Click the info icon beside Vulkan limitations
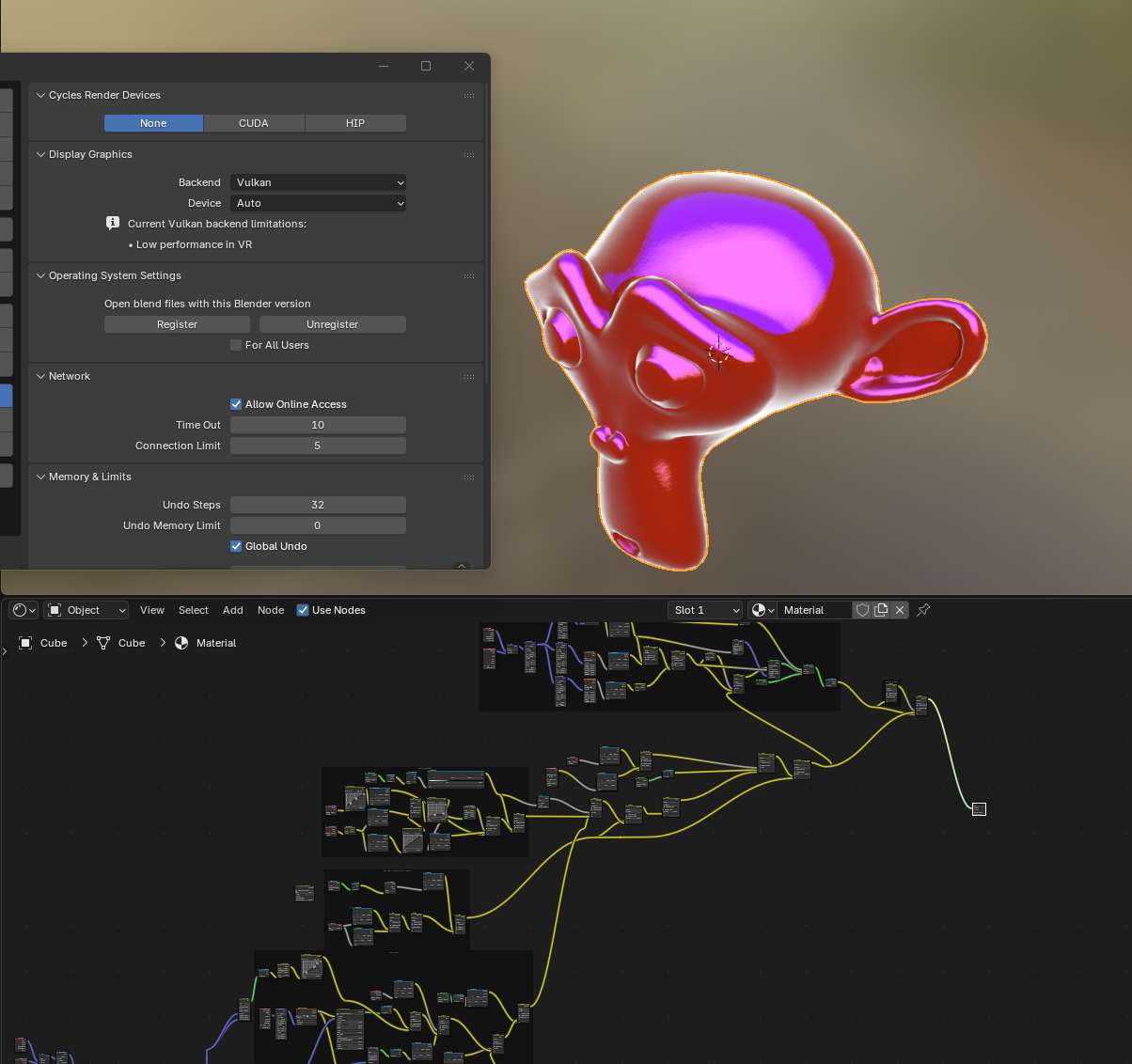The height and width of the screenshot is (1064, 1132). [113, 224]
